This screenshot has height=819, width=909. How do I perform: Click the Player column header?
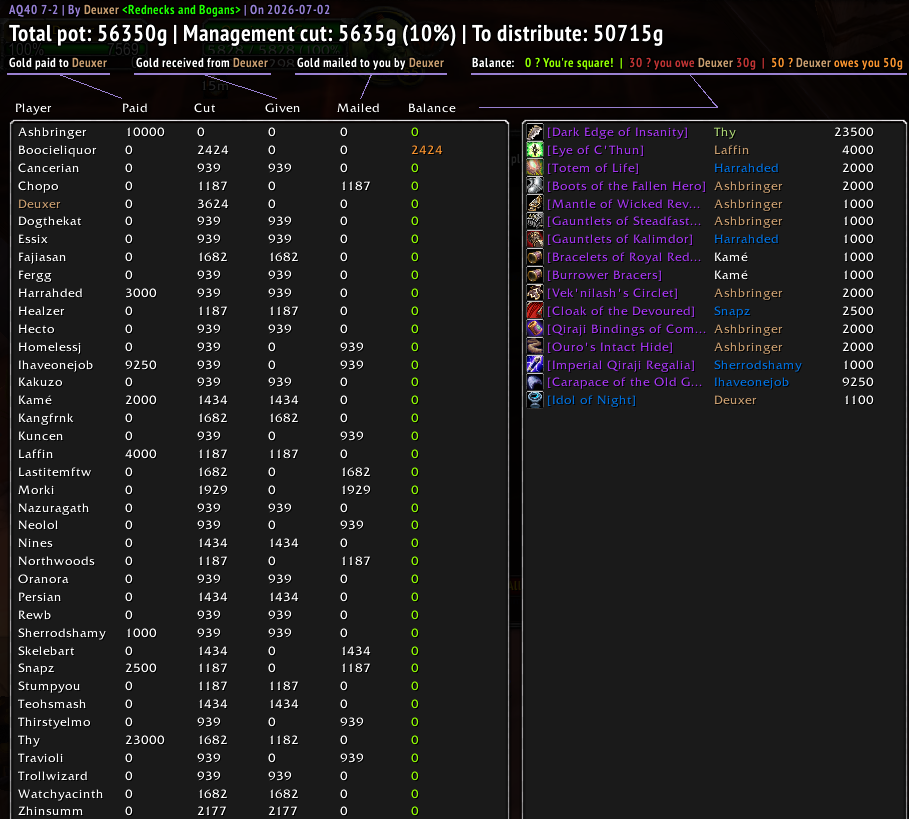pyautogui.click(x=33, y=108)
